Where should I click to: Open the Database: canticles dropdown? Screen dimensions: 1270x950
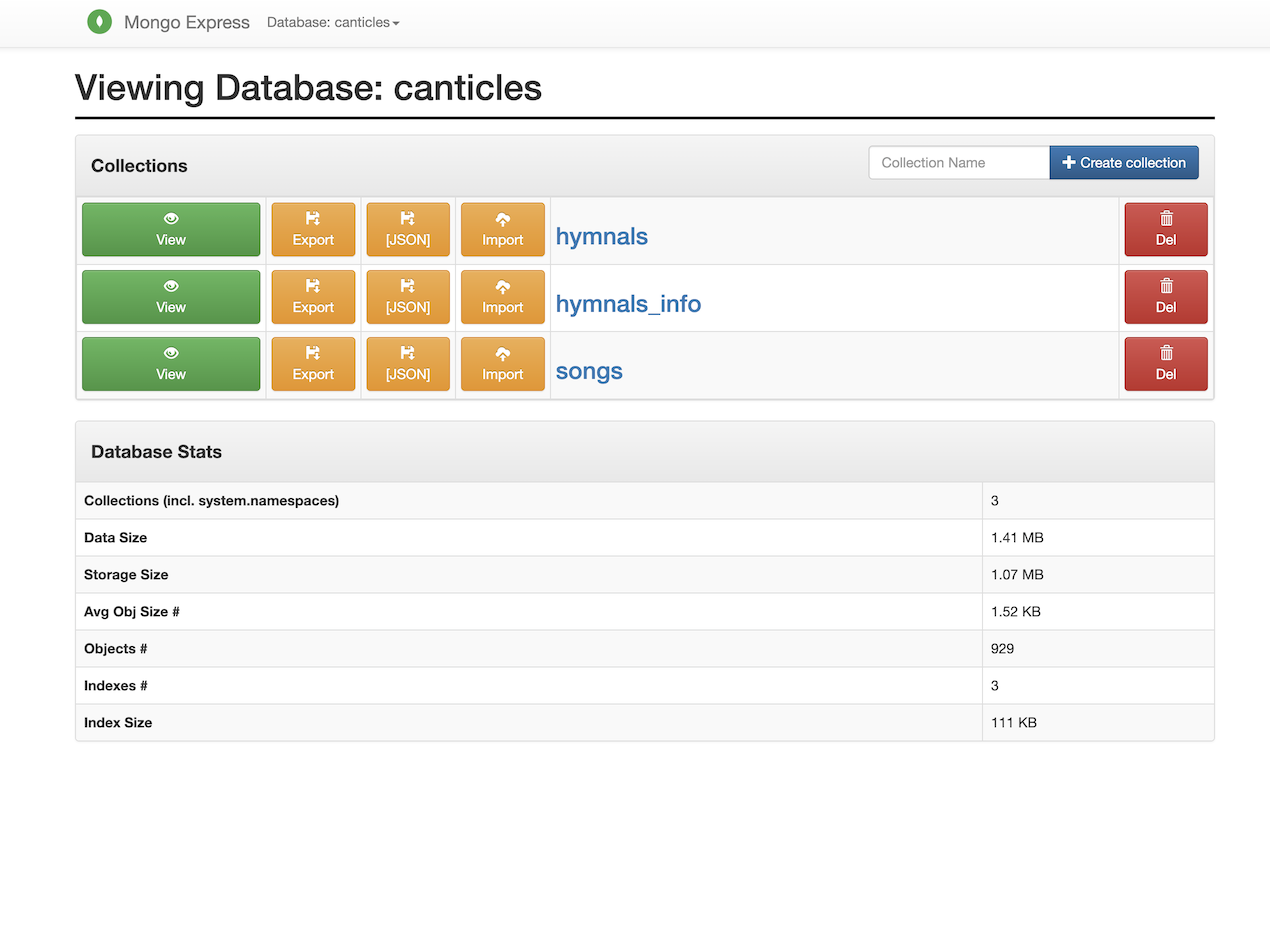click(x=333, y=22)
